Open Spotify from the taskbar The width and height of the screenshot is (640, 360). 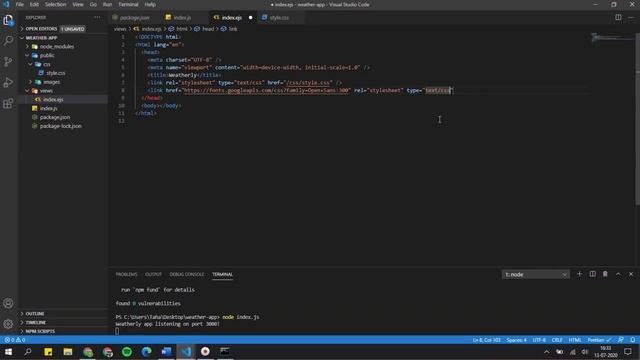[x=127, y=351]
